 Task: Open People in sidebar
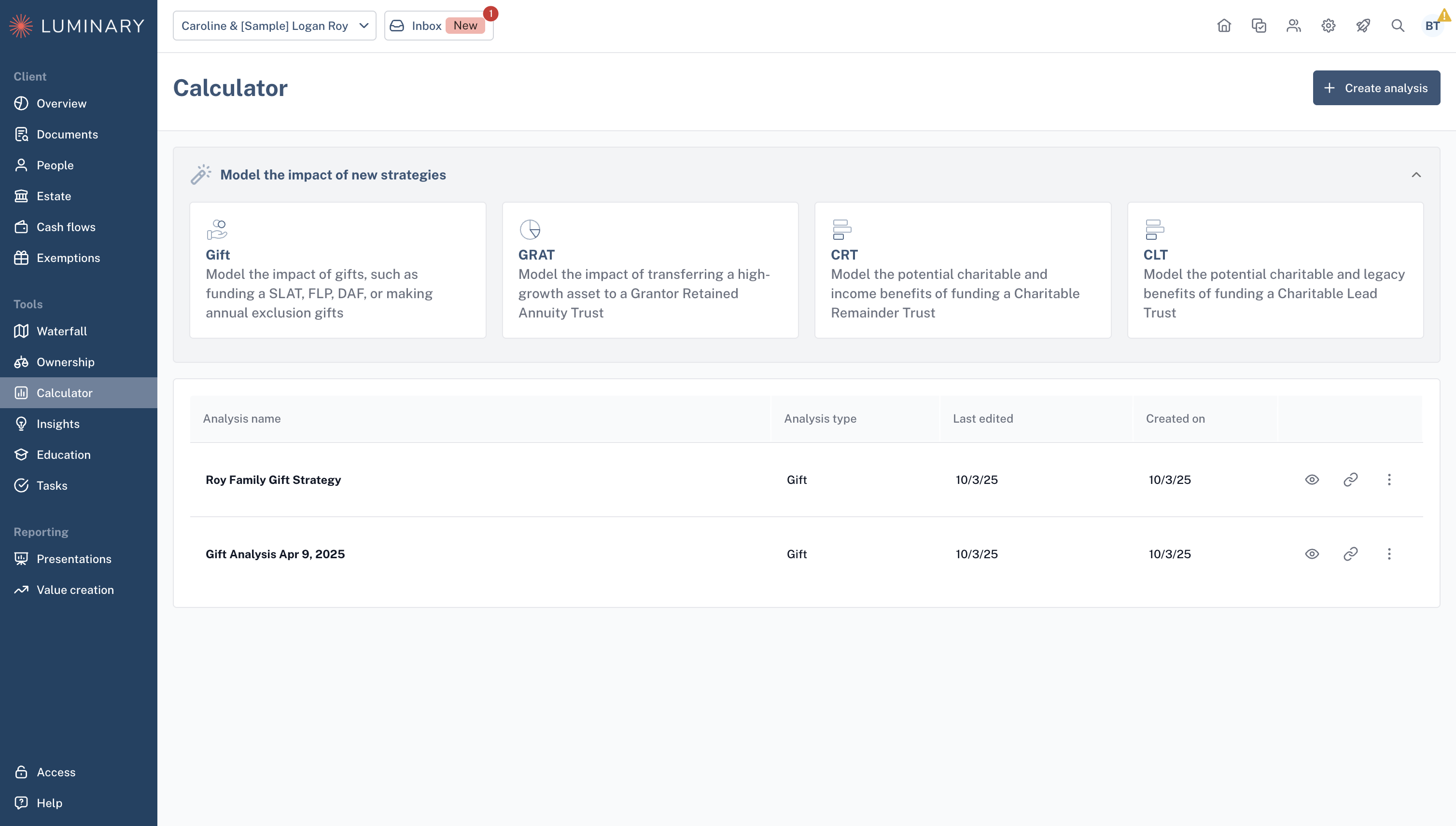point(78,165)
